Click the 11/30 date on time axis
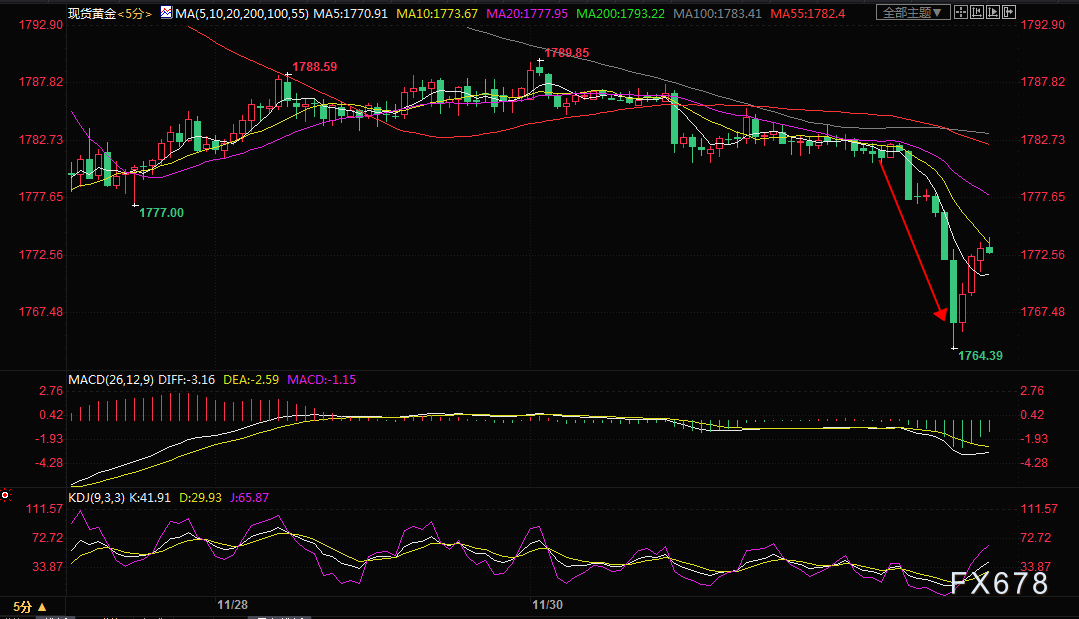 tap(548, 605)
